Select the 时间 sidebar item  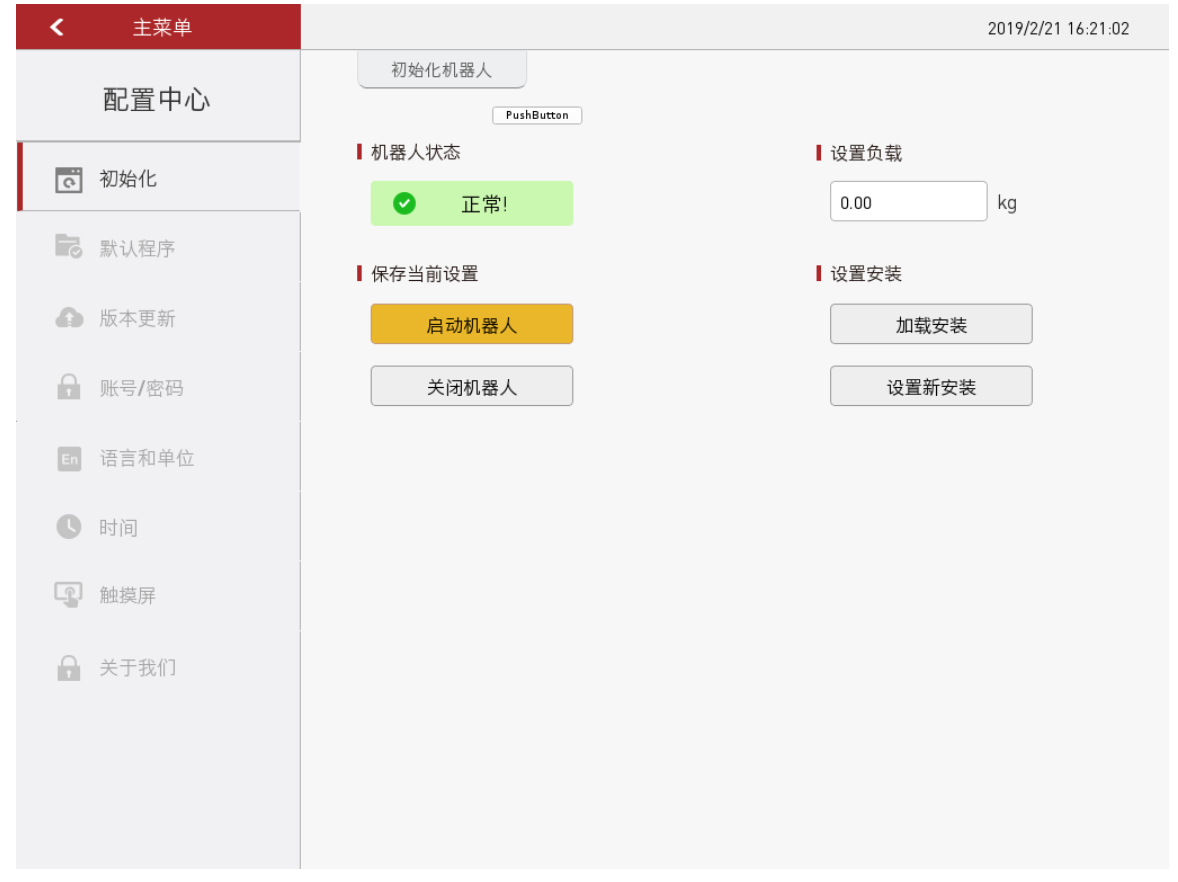(159, 527)
